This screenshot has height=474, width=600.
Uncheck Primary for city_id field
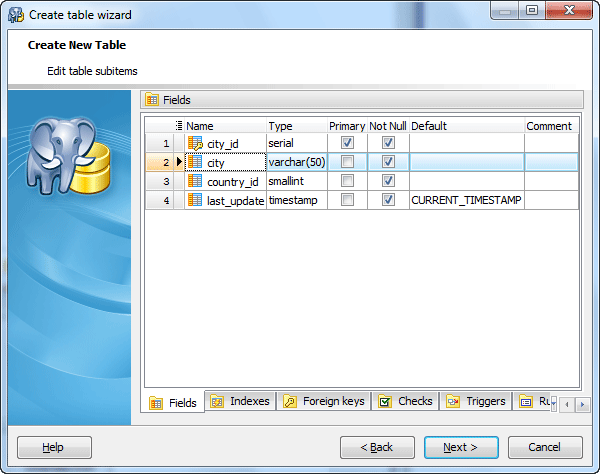(347, 143)
